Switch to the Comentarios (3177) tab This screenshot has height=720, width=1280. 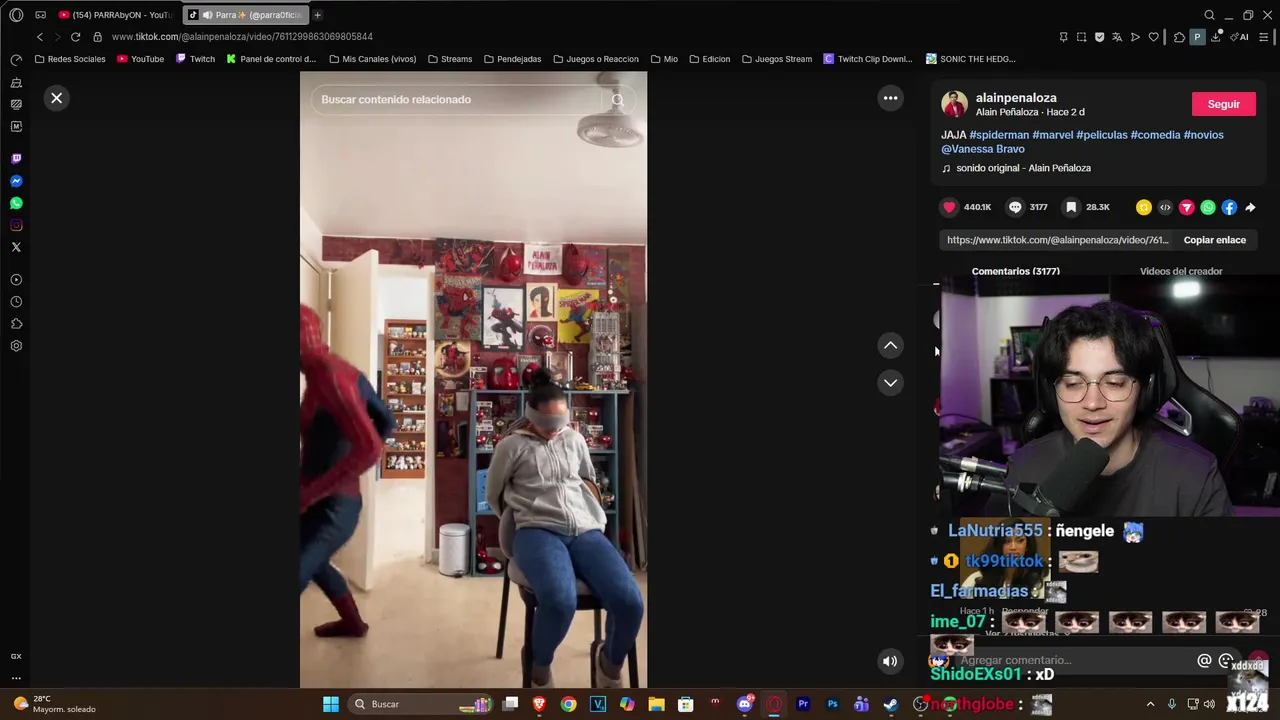pyautogui.click(x=1015, y=271)
